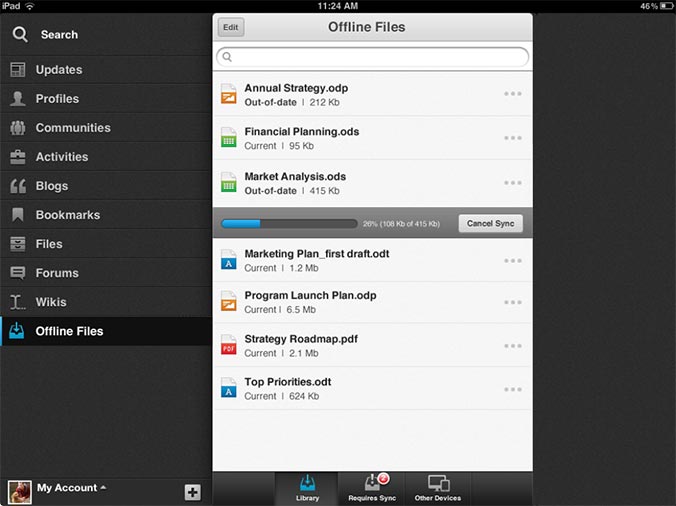Select the Library tab

pos(306,488)
